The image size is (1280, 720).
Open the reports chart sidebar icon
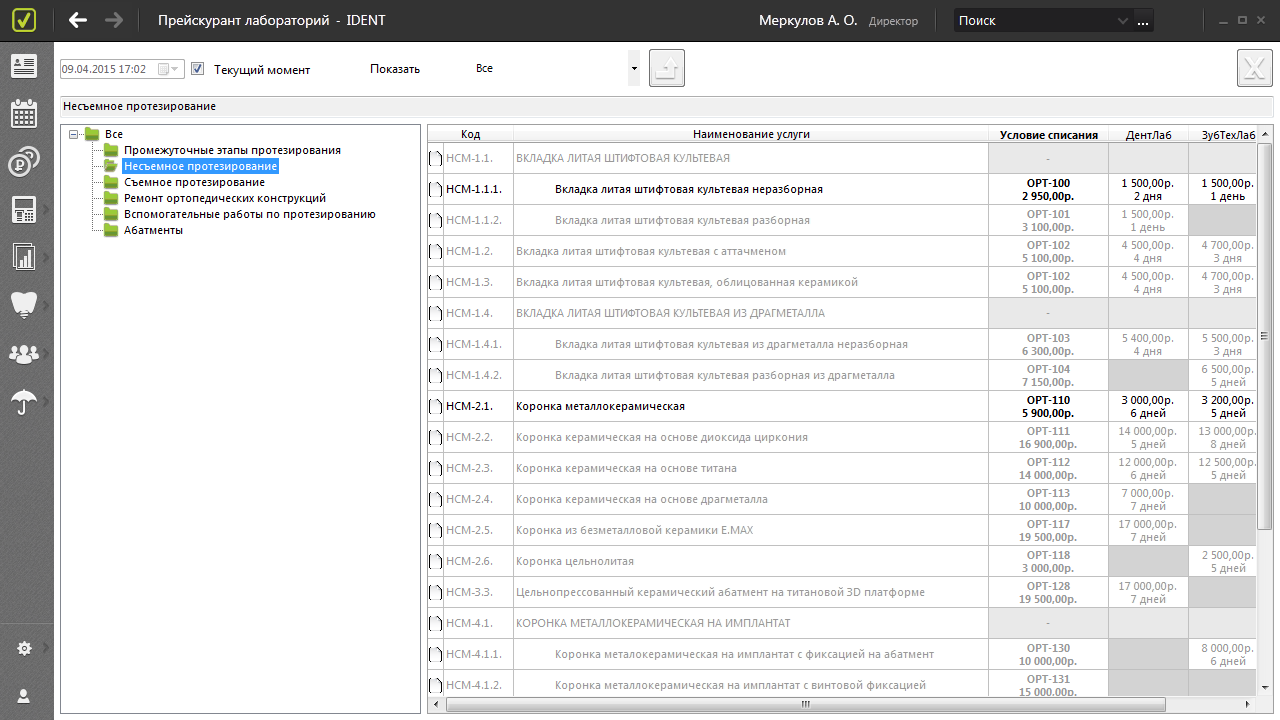(x=24, y=257)
